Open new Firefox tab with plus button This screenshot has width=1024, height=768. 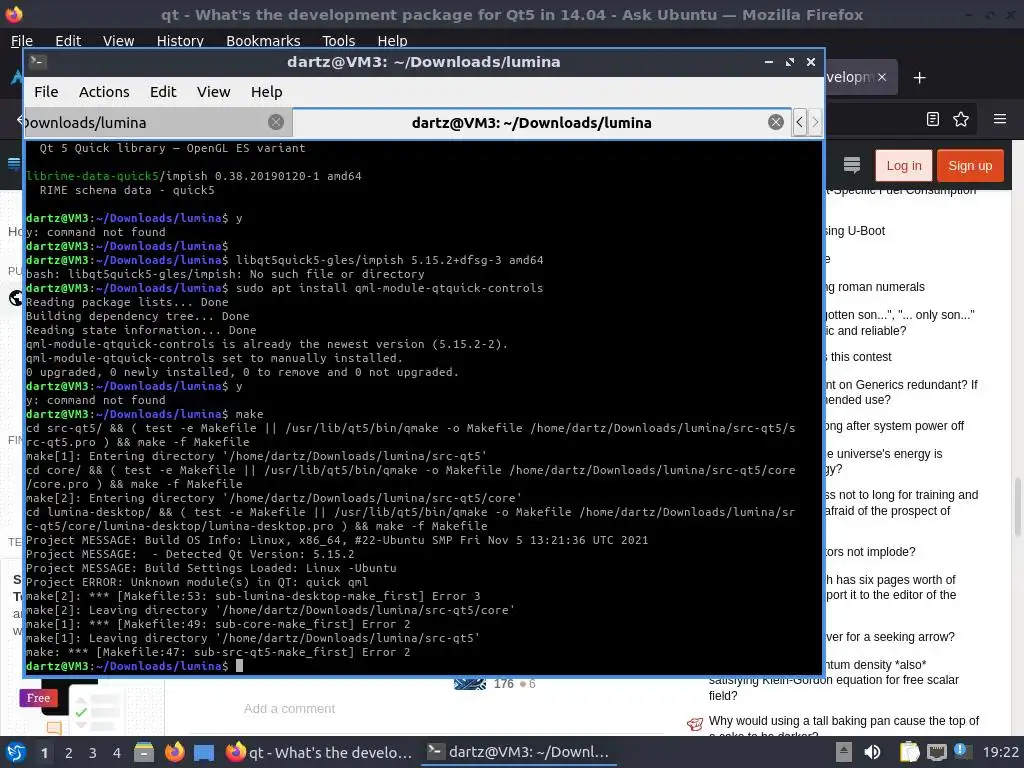click(920, 78)
